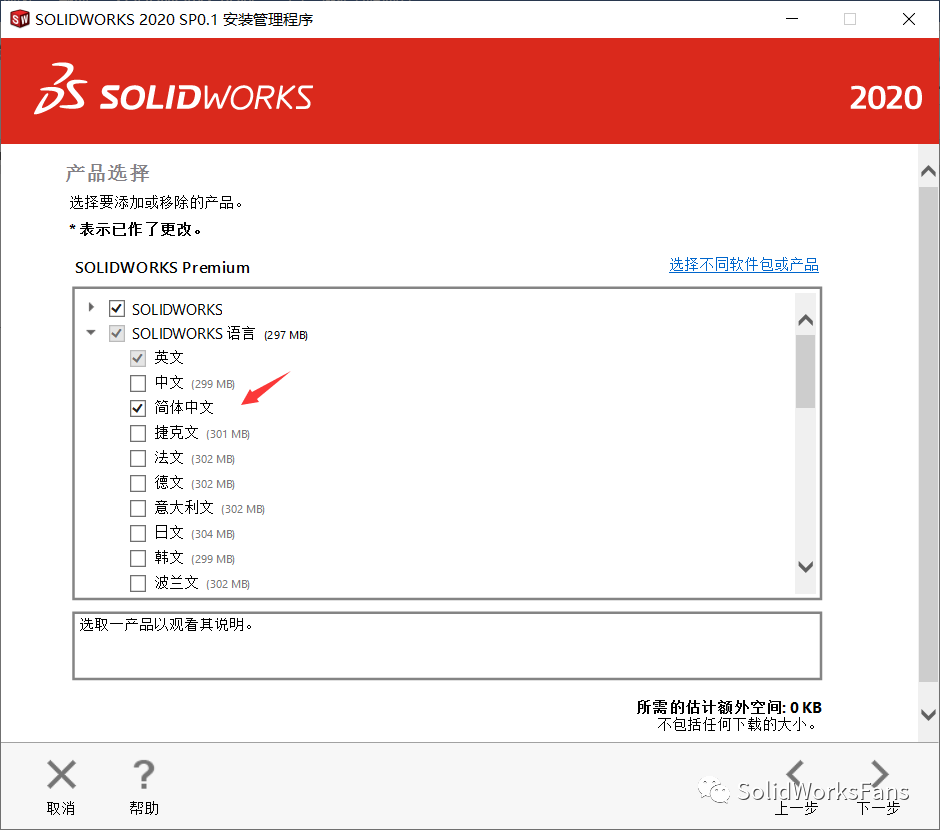Enable the 德文 language checkbox
The image size is (940, 830).
point(138,483)
